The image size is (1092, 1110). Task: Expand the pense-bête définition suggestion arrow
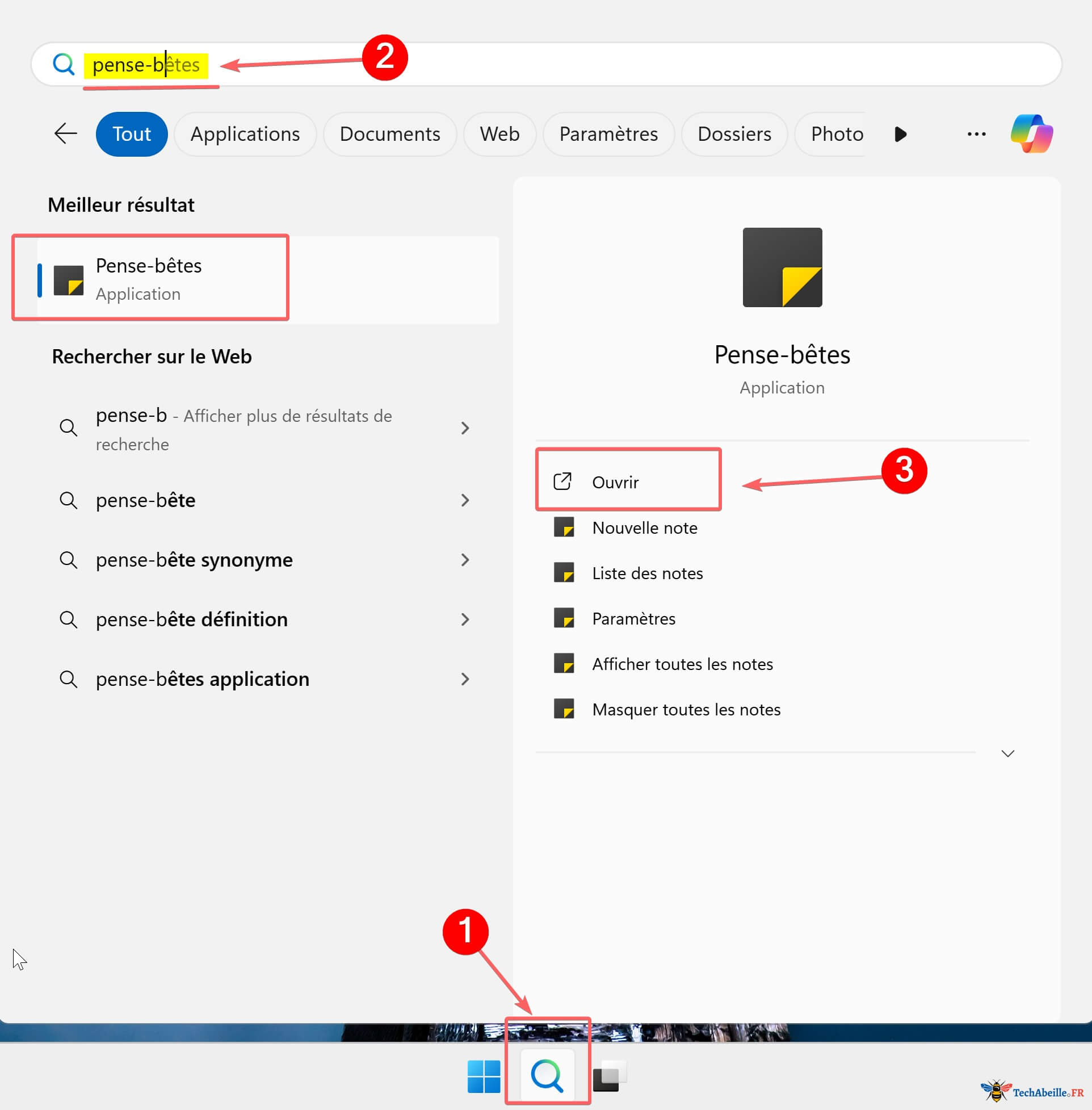pyautogui.click(x=465, y=619)
